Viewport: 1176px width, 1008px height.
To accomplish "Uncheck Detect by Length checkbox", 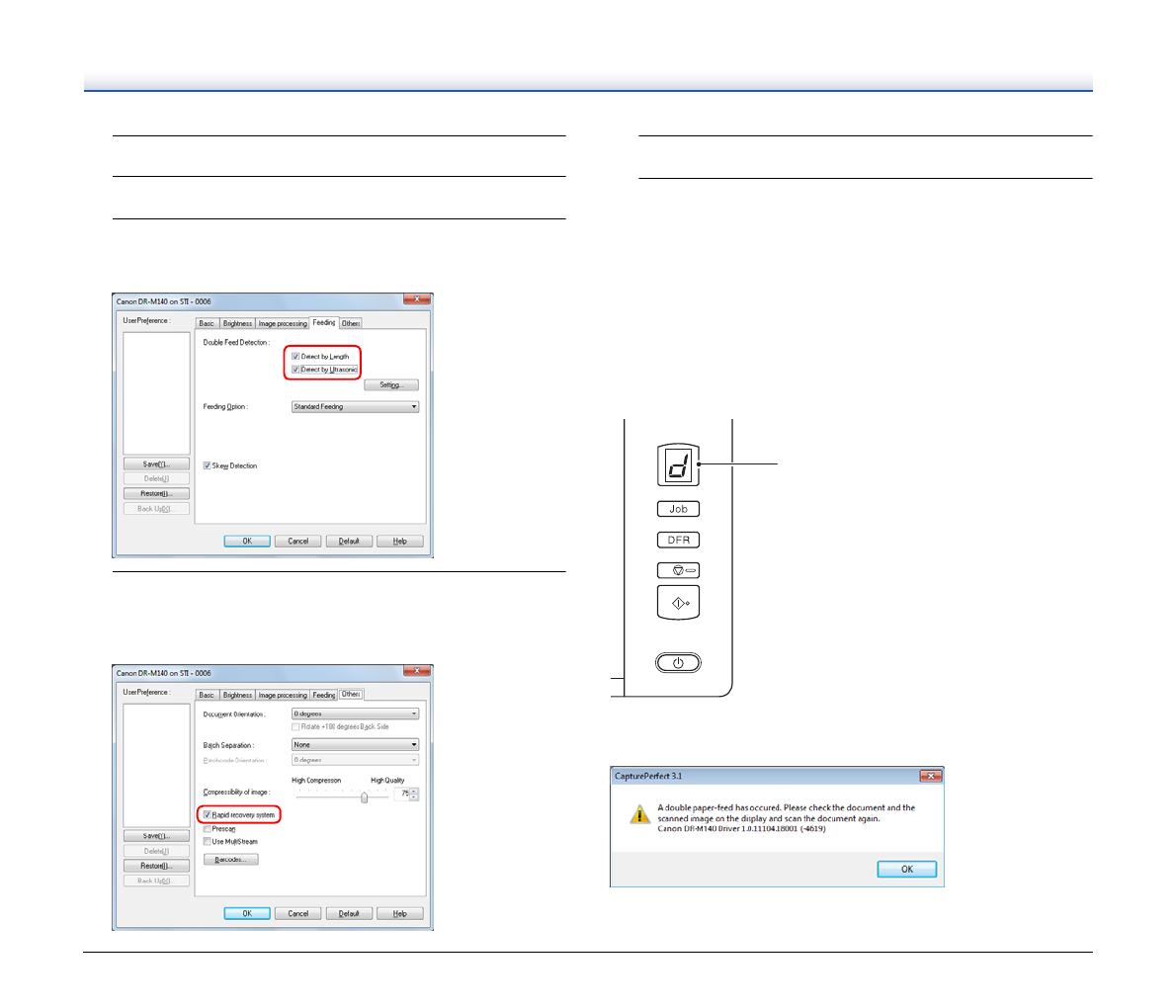I will pyautogui.click(x=295, y=357).
